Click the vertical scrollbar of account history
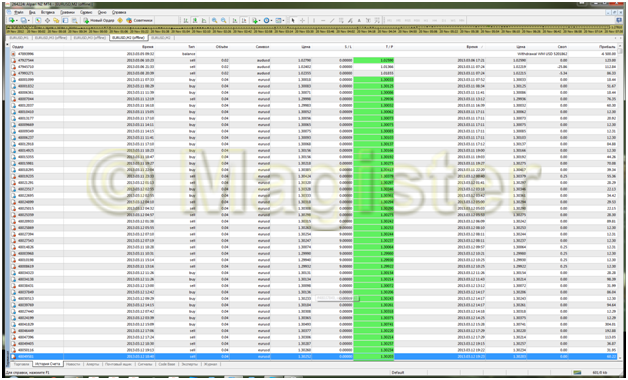 coord(620,200)
